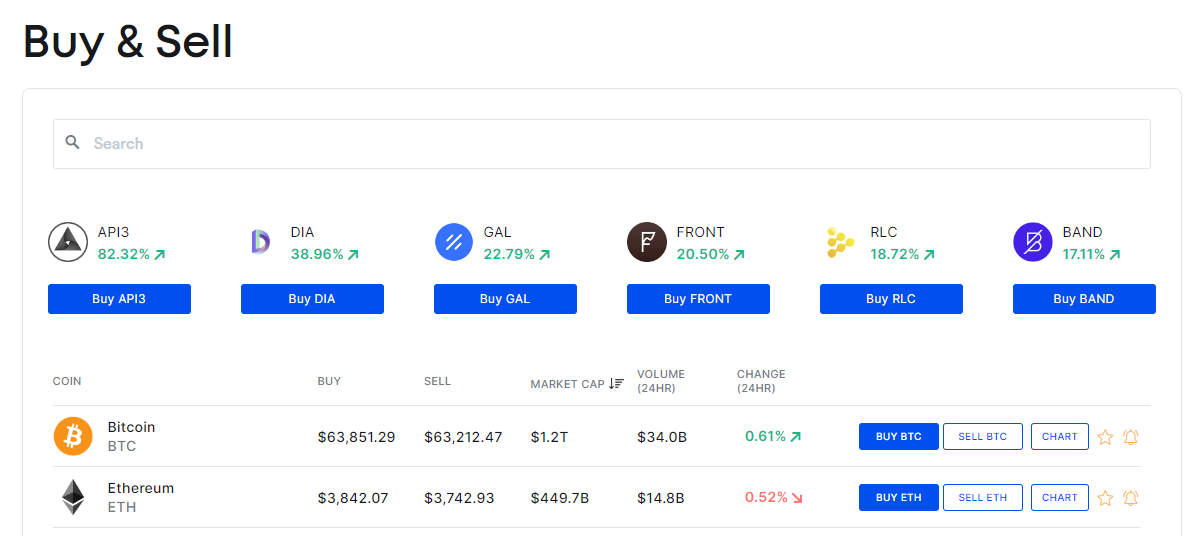The image size is (1204, 536).
Task: Click the API3 coin logo
Action: pyautogui.click(x=68, y=242)
